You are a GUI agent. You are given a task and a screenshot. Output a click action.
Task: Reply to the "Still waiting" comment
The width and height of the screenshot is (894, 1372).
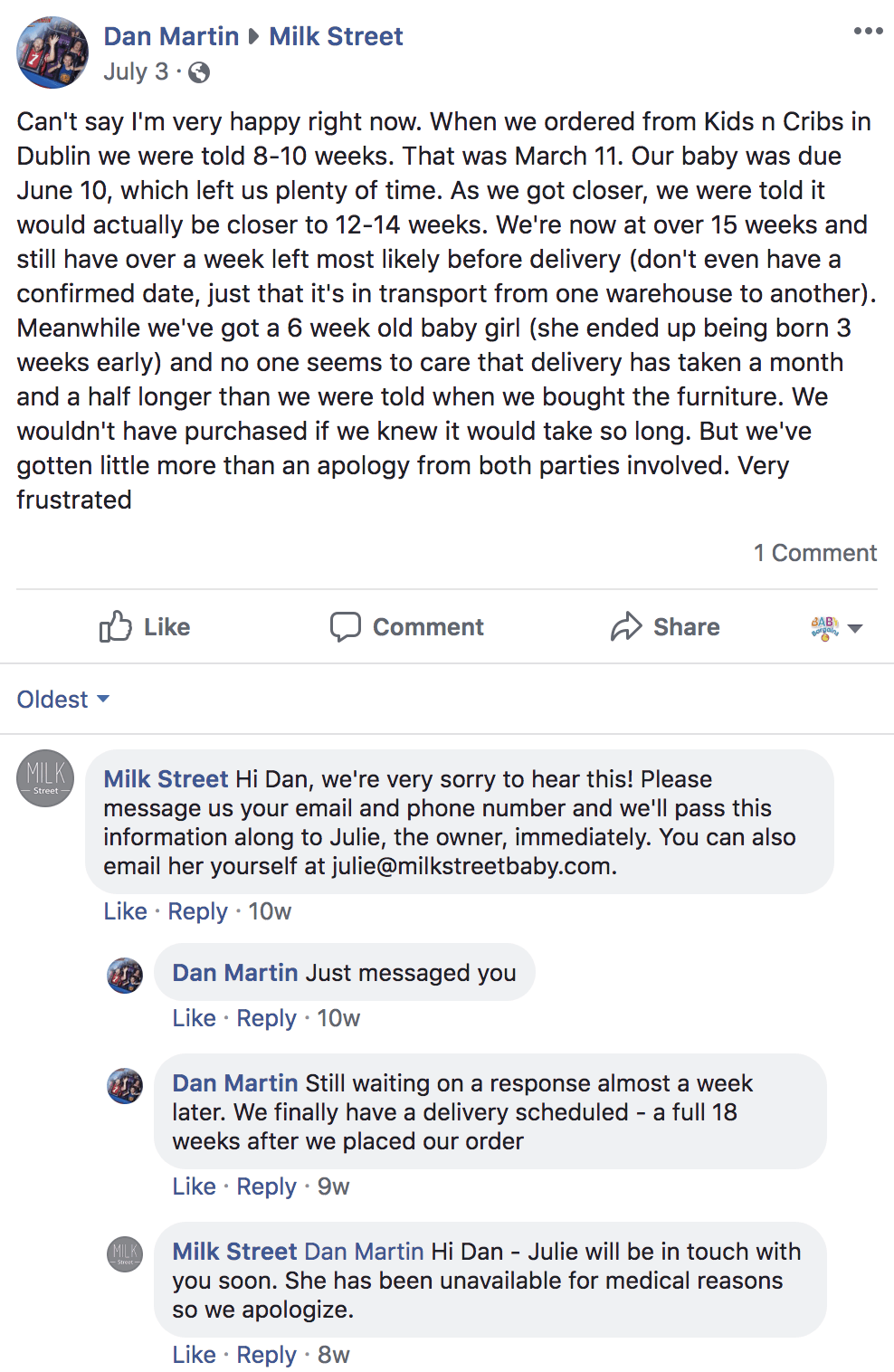pos(266,1186)
